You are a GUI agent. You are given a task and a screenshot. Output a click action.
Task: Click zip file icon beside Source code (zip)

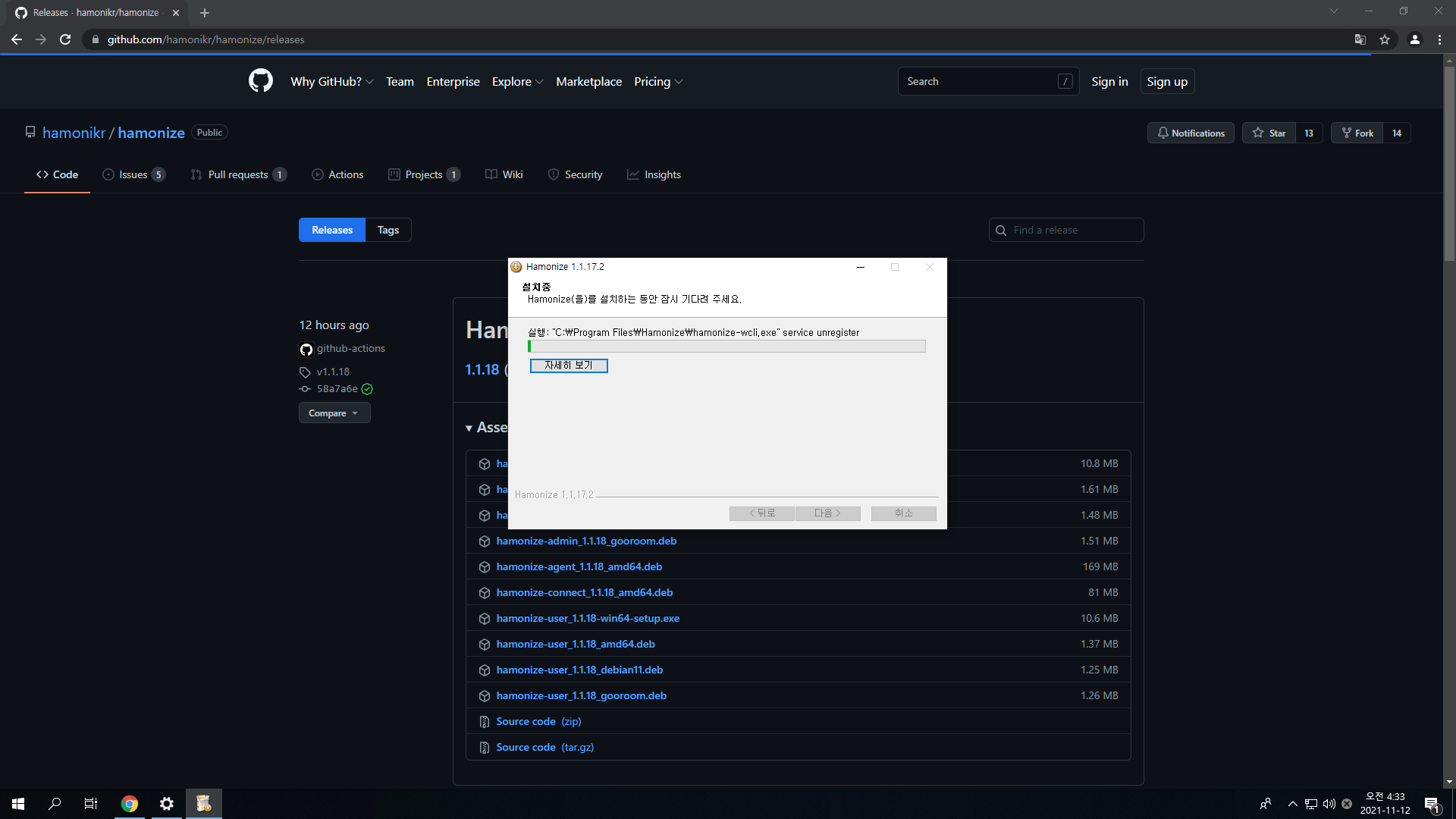click(485, 722)
